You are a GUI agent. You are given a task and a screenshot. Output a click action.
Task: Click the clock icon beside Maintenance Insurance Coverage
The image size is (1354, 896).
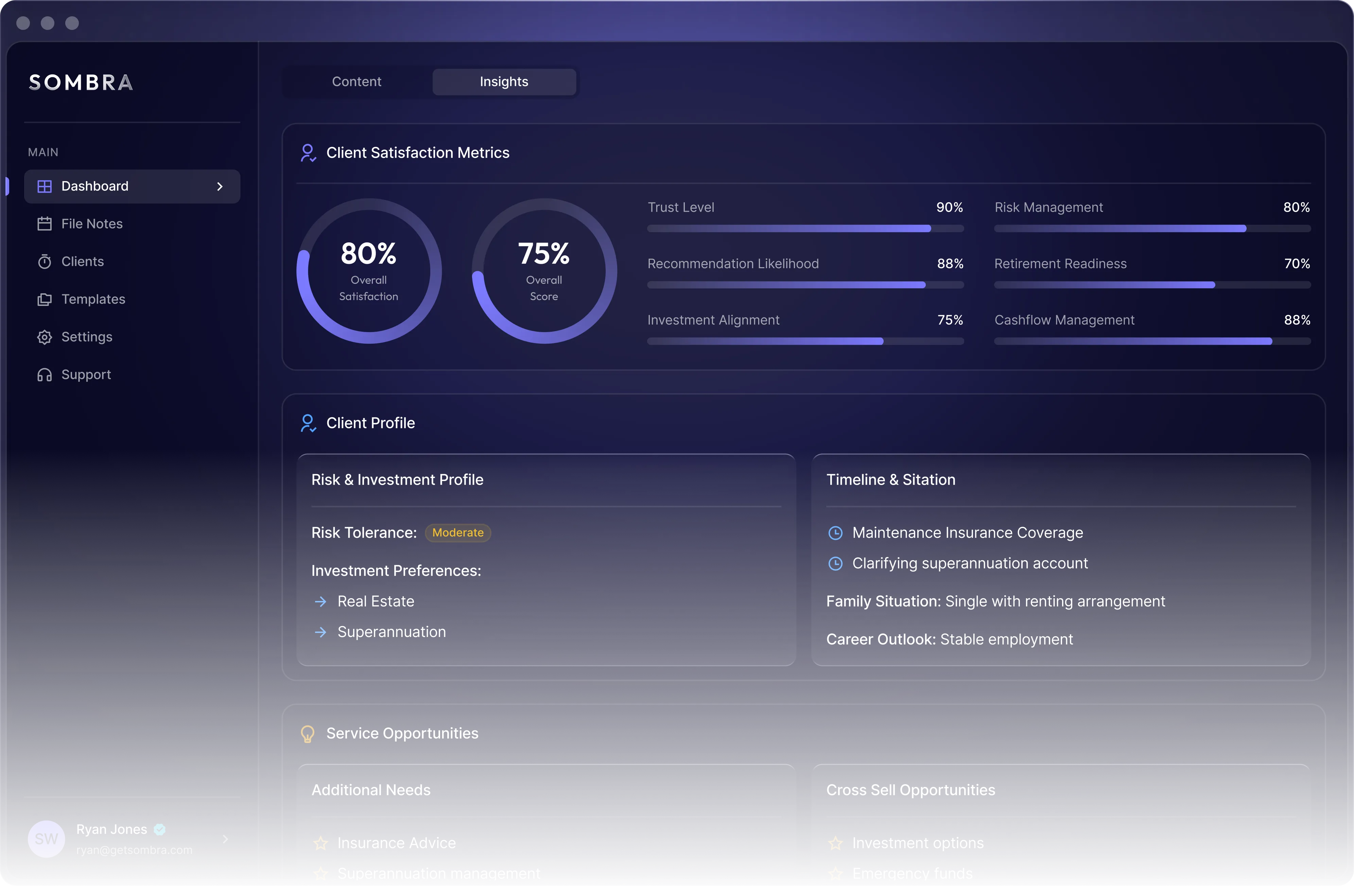click(x=835, y=533)
